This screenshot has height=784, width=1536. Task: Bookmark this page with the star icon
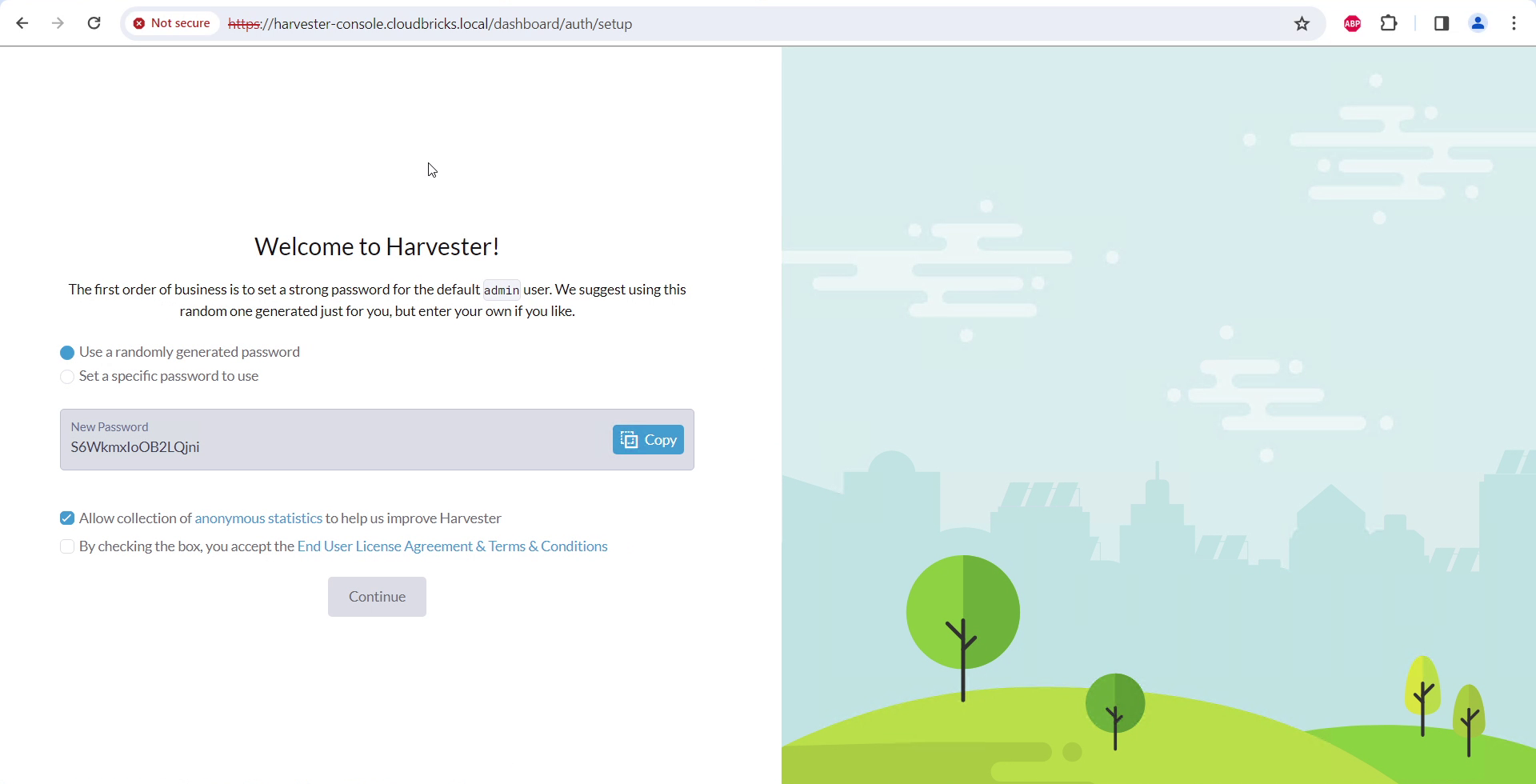click(1302, 23)
